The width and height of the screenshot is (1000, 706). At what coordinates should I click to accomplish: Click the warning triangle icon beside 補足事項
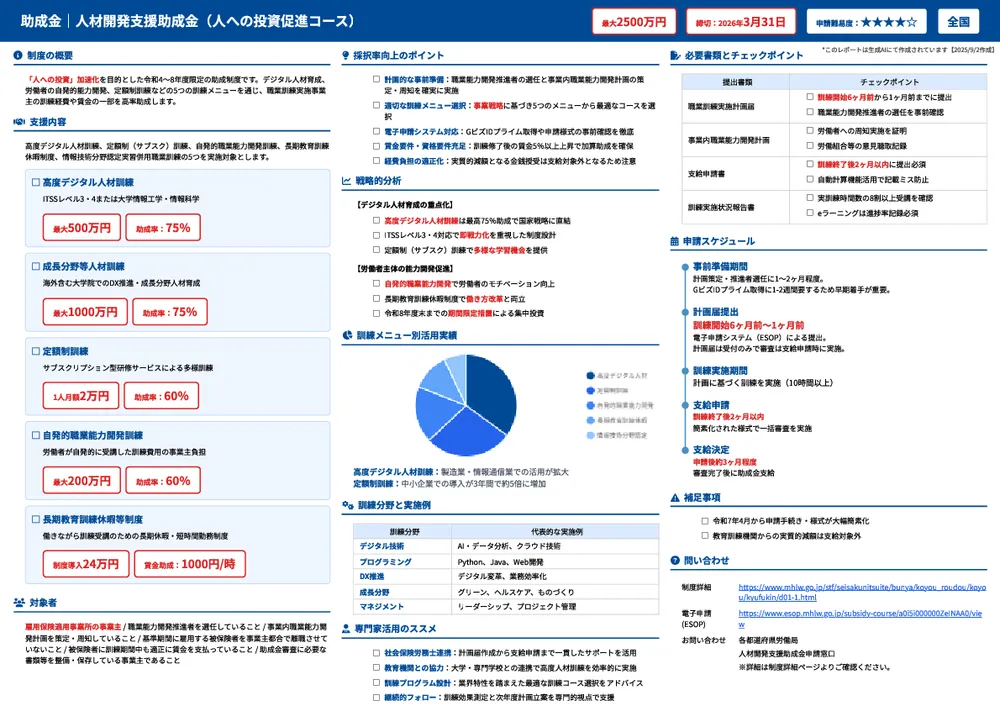675,497
